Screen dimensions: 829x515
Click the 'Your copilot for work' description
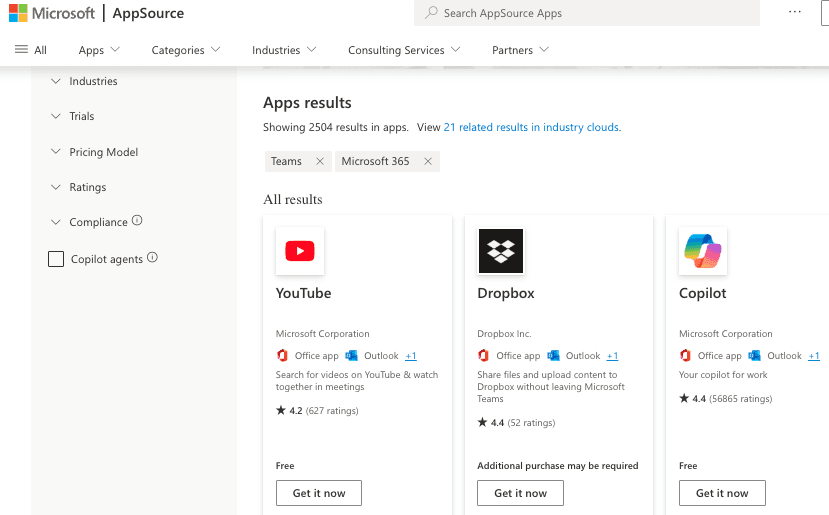(723, 374)
